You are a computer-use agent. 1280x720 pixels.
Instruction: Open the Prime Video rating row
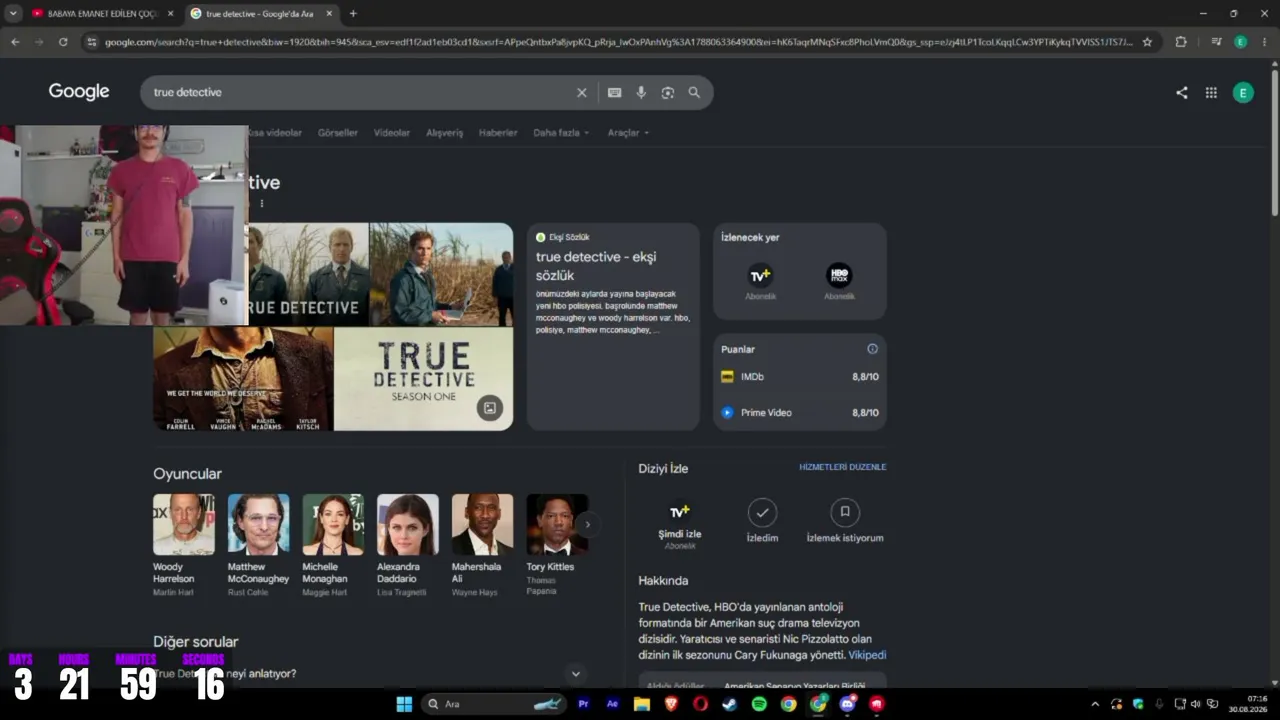tap(800, 413)
